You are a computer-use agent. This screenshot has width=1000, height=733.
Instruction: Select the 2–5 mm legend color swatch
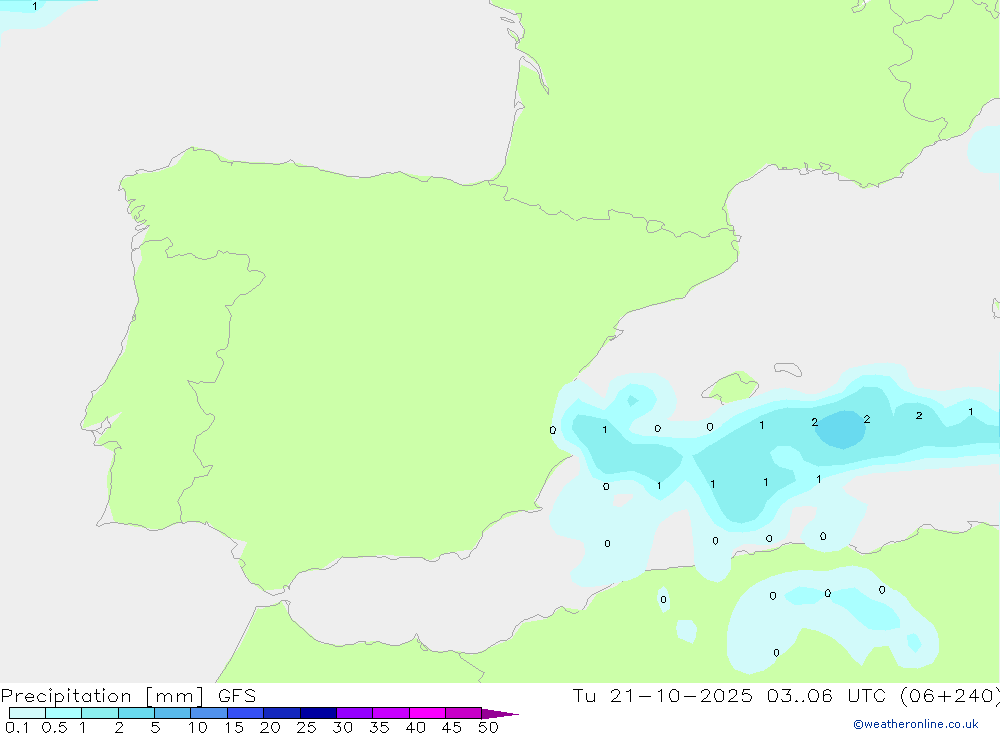click(136, 713)
